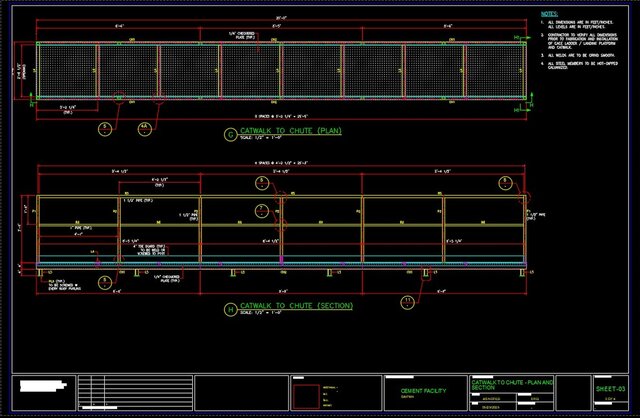This screenshot has width=640, height=418.
Task: Click the white redacted block in the title block
Action: pos(39,385)
